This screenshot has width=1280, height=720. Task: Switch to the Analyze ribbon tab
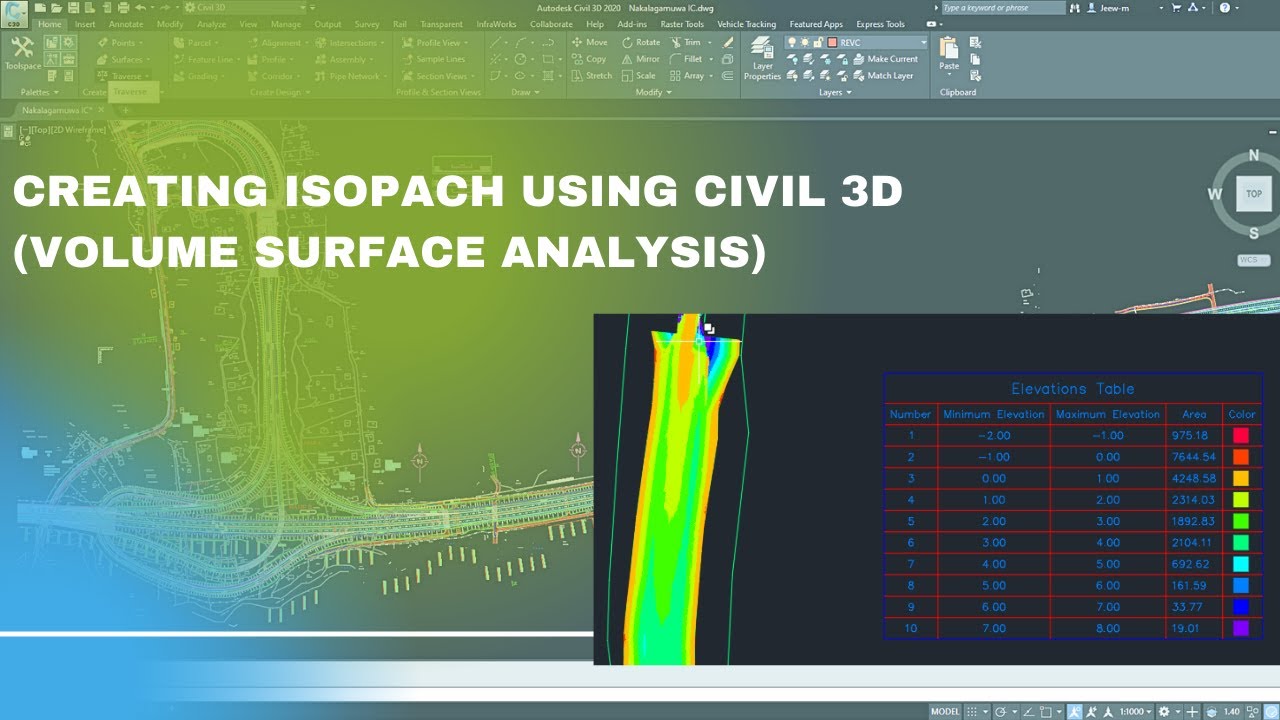tap(211, 24)
